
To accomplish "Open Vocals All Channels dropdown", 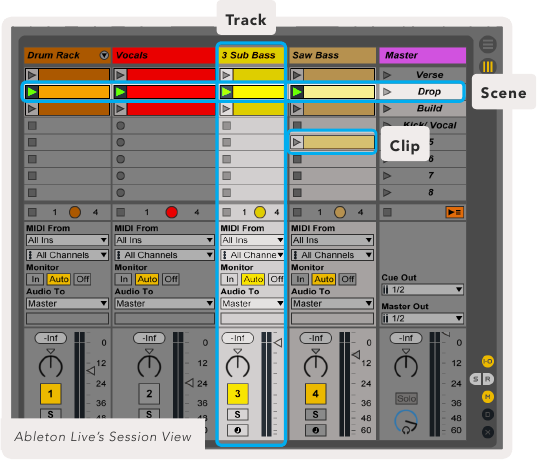I will [164, 255].
